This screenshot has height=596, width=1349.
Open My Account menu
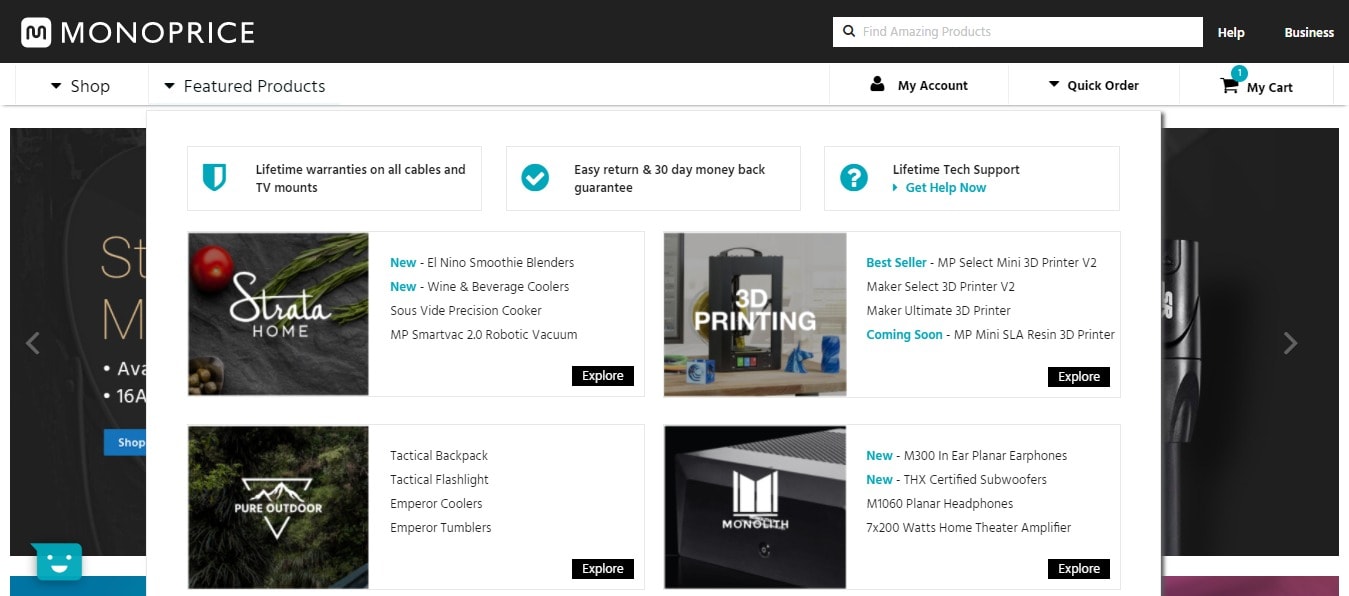[919, 85]
